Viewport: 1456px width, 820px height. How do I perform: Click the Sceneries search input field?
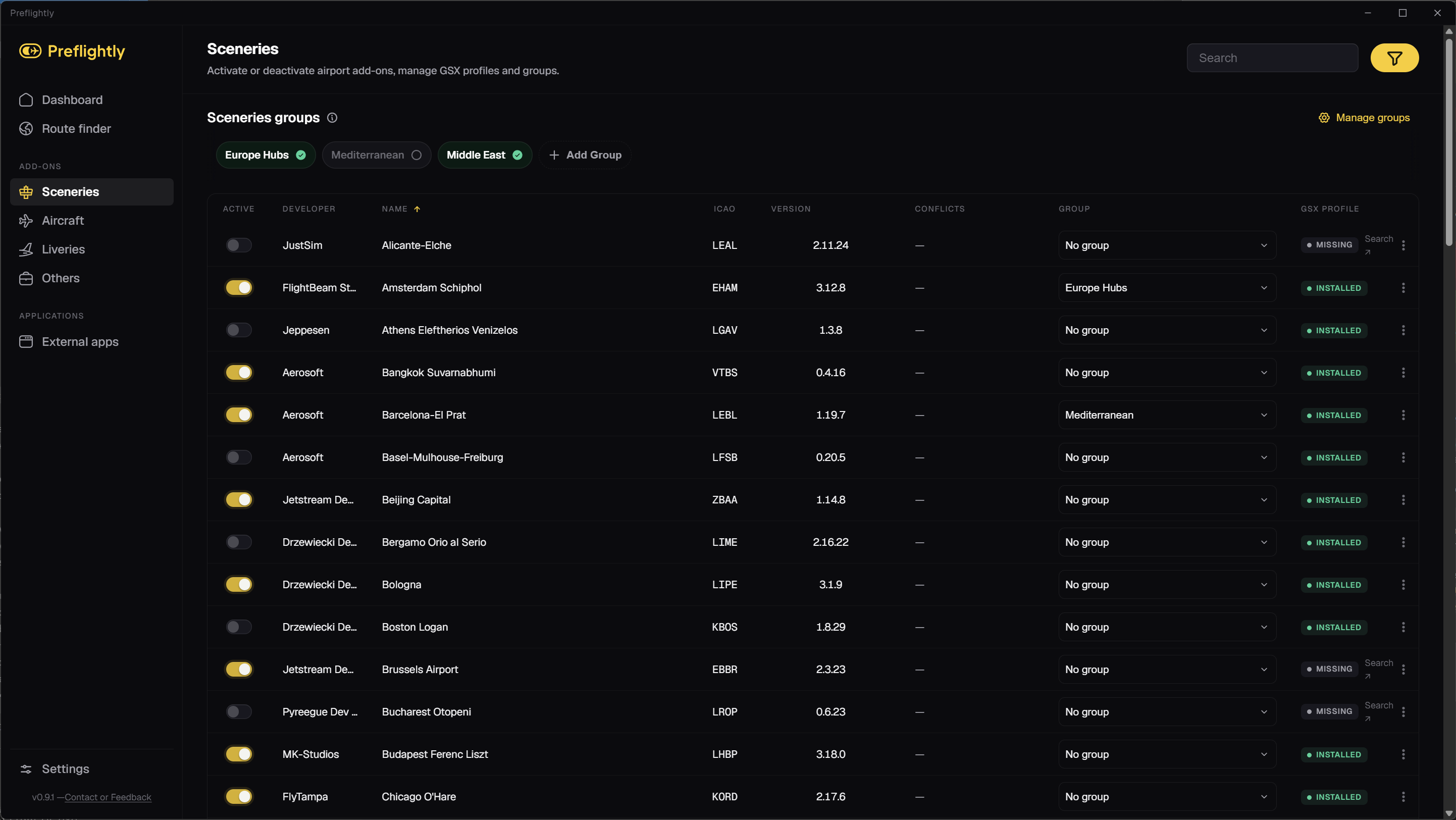click(x=1272, y=58)
